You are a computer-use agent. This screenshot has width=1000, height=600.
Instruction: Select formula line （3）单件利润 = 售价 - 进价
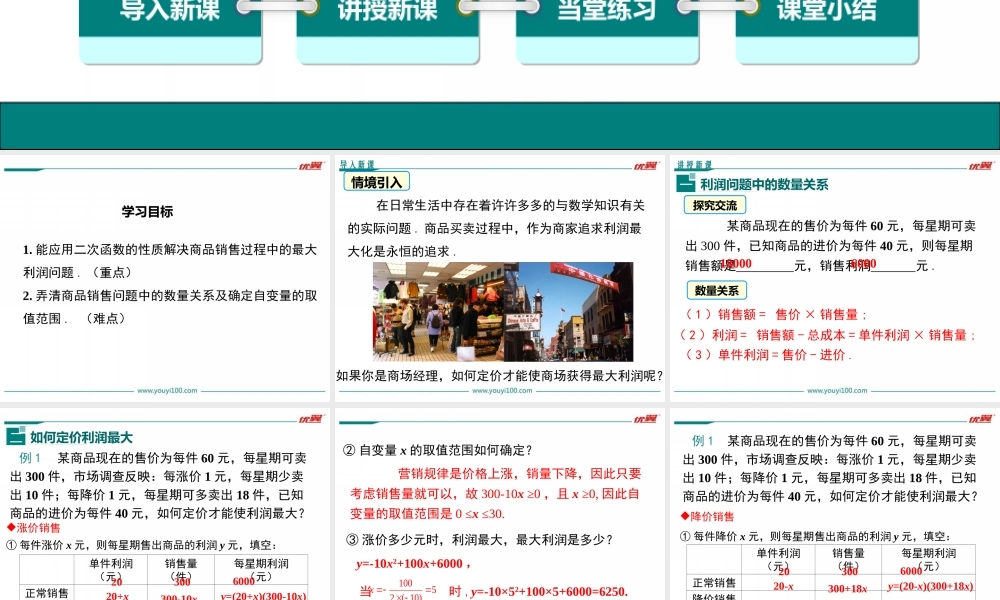[x=768, y=355]
